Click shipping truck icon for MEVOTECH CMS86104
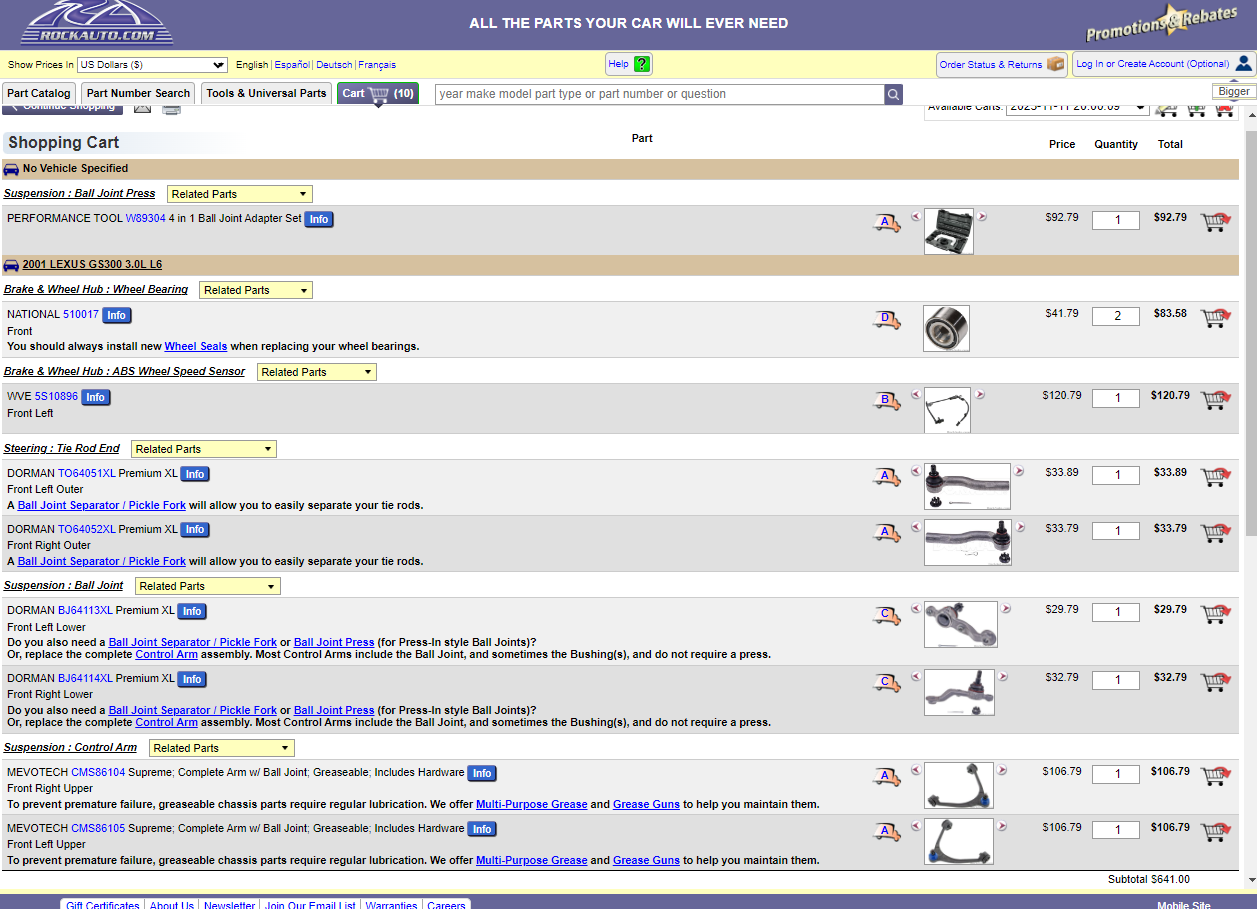Screen dimensions: 1257x909 pos(886,776)
